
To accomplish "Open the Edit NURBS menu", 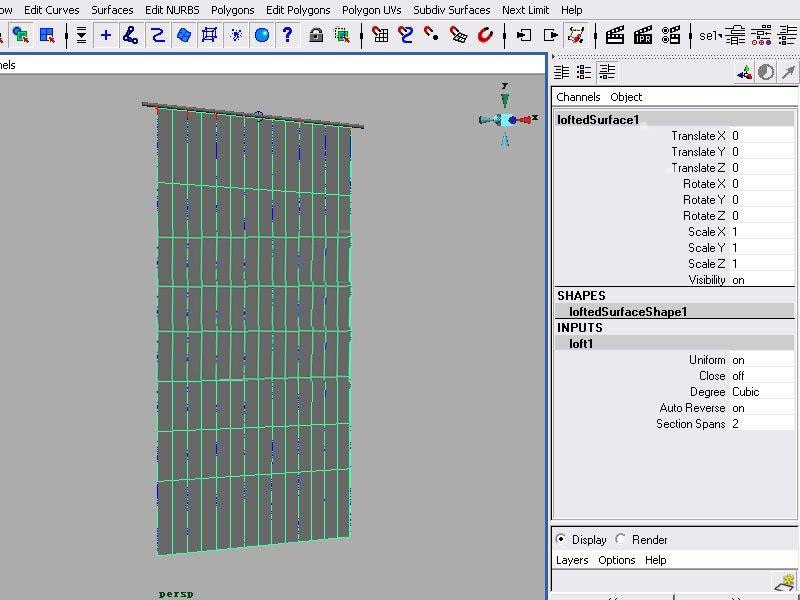I will pos(172,10).
